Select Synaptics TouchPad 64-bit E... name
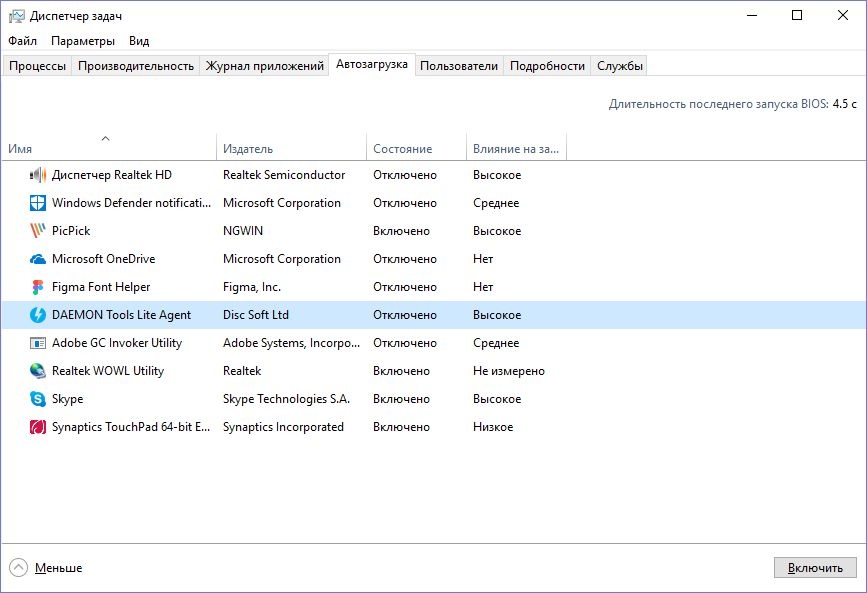This screenshot has width=867, height=593. 131,427
